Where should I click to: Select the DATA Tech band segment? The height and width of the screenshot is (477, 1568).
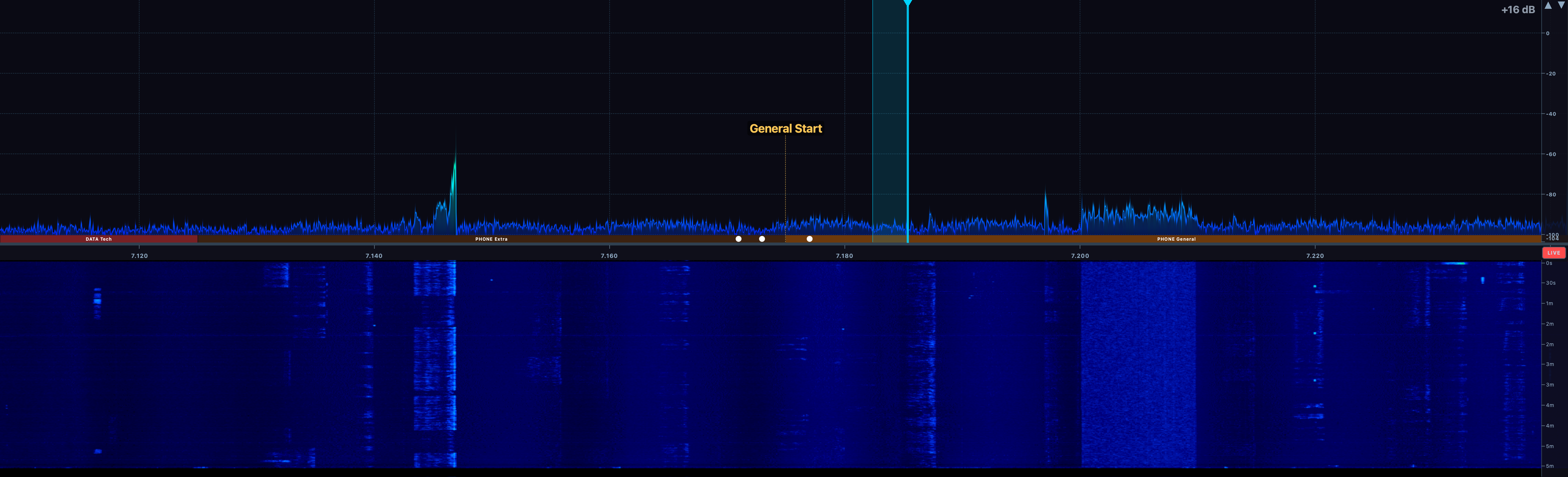click(x=99, y=239)
